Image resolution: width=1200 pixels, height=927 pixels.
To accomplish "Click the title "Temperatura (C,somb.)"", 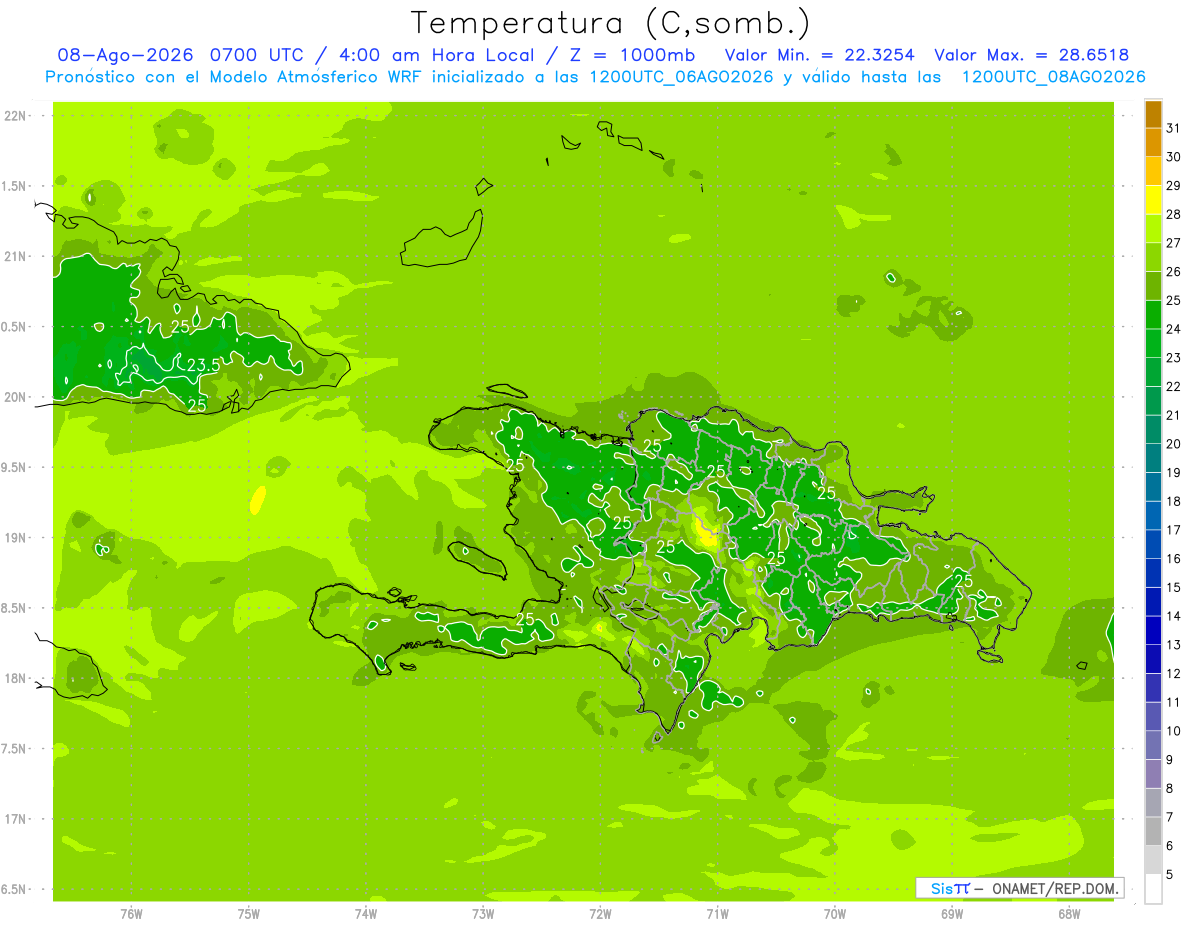I will coord(610,23).
